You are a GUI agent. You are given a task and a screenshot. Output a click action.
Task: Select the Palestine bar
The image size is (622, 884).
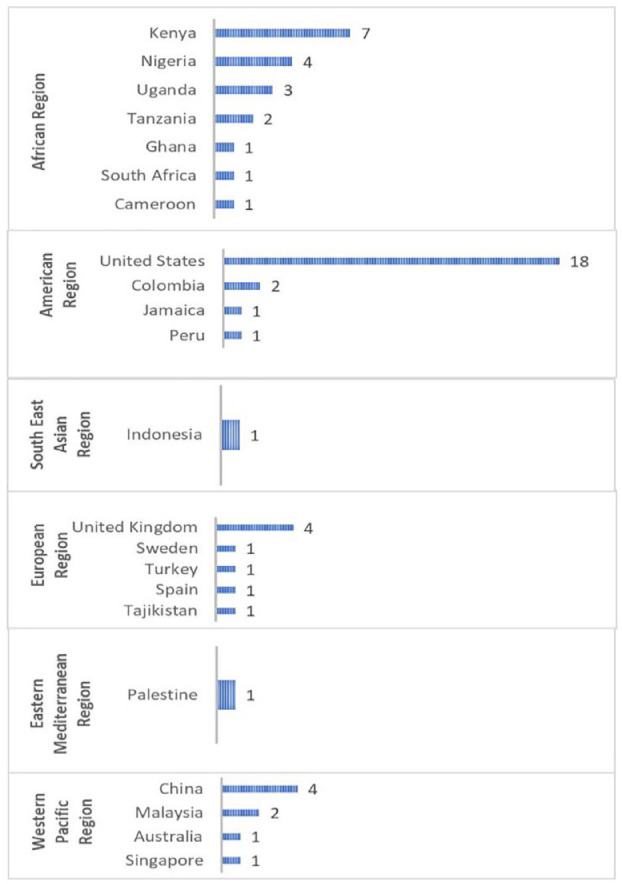coord(227,695)
